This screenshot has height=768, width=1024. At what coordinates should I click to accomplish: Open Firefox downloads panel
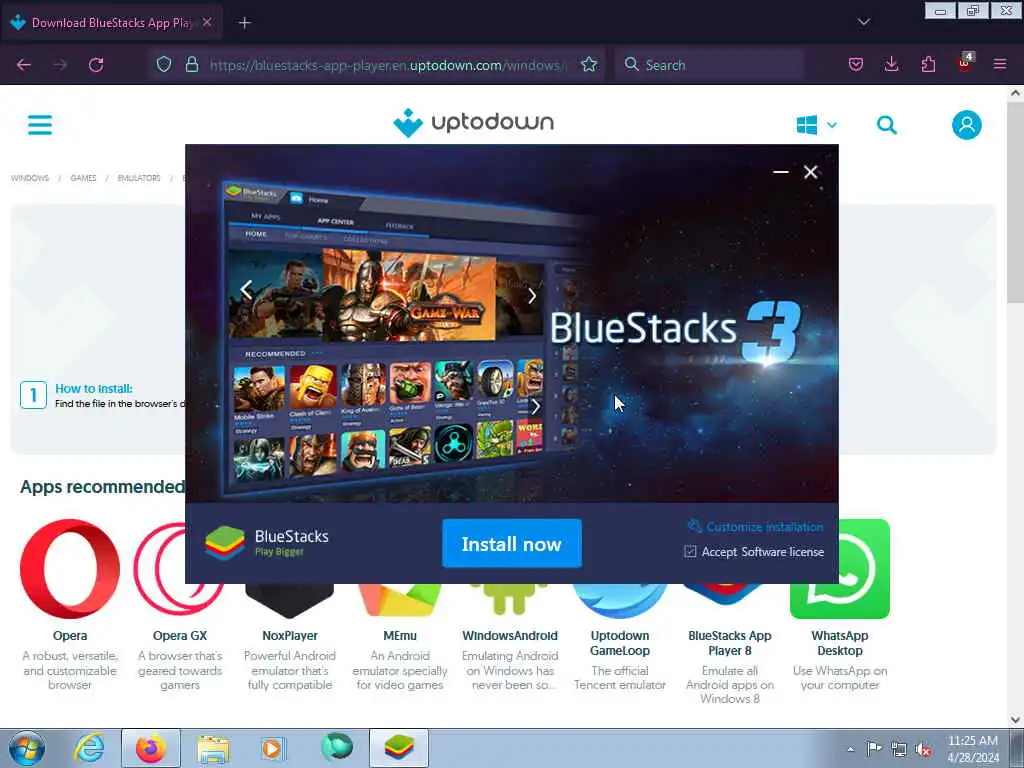pyautogui.click(x=891, y=64)
